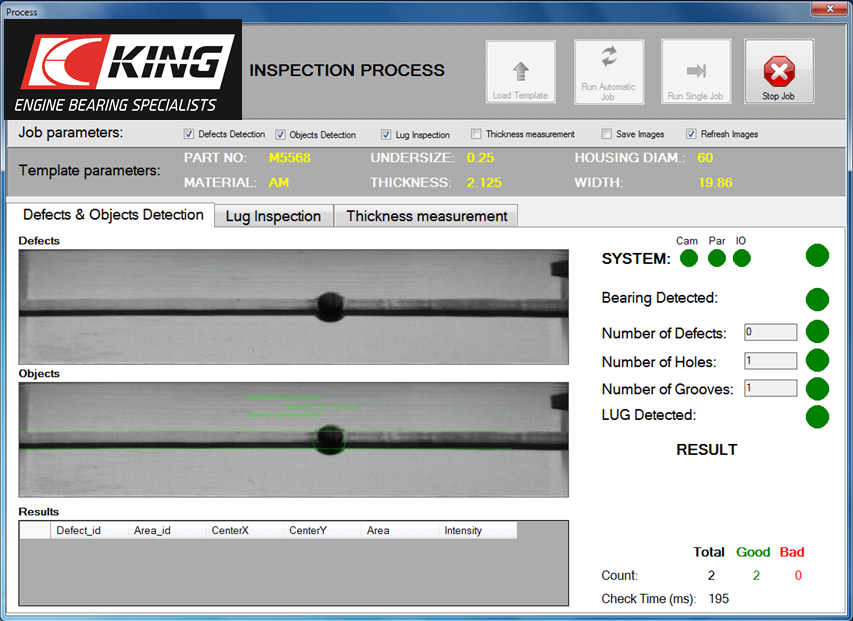Click the Bearing Detected status light
This screenshot has width=853, height=621.
click(x=817, y=299)
